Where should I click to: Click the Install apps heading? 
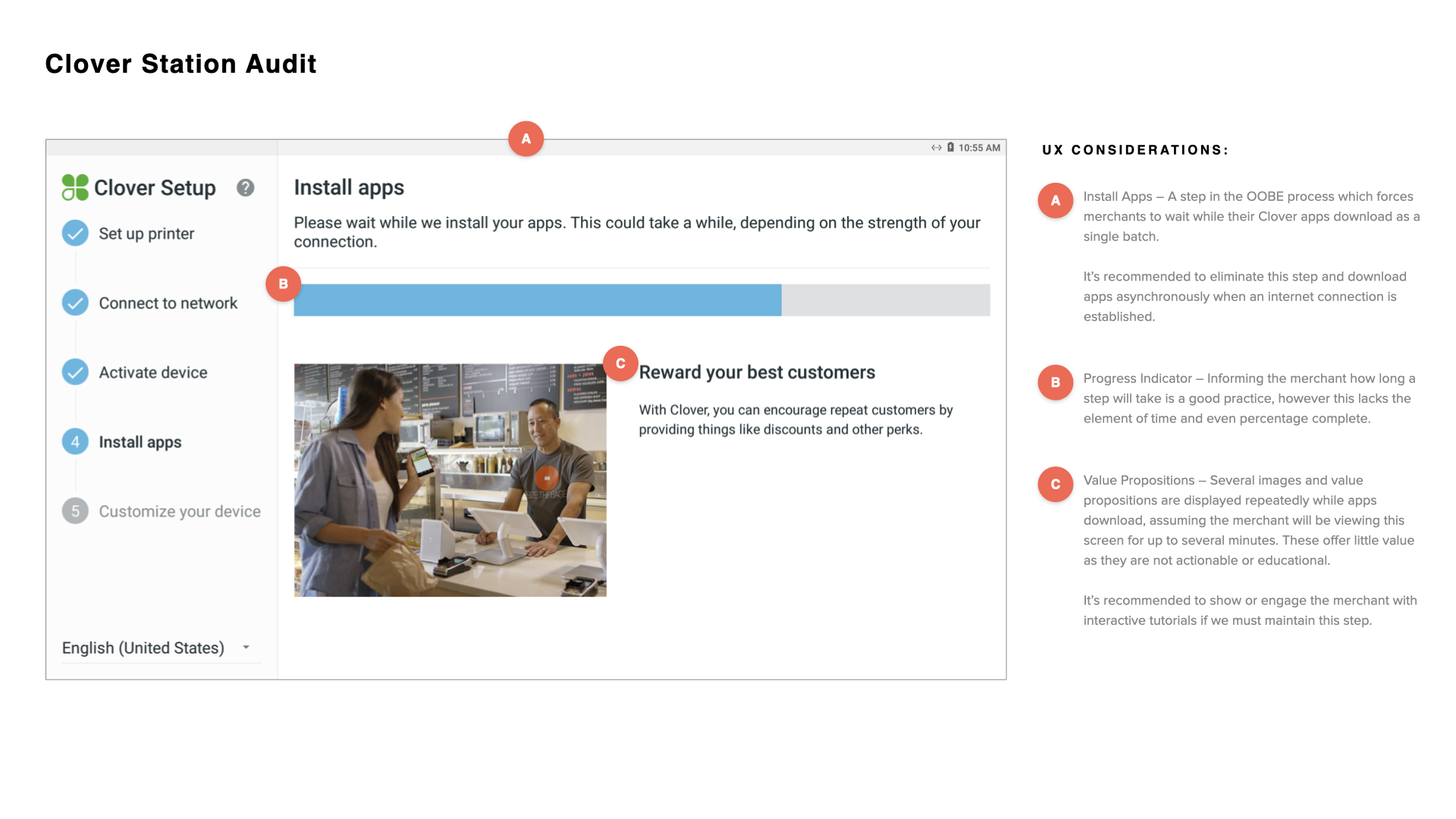tap(349, 187)
